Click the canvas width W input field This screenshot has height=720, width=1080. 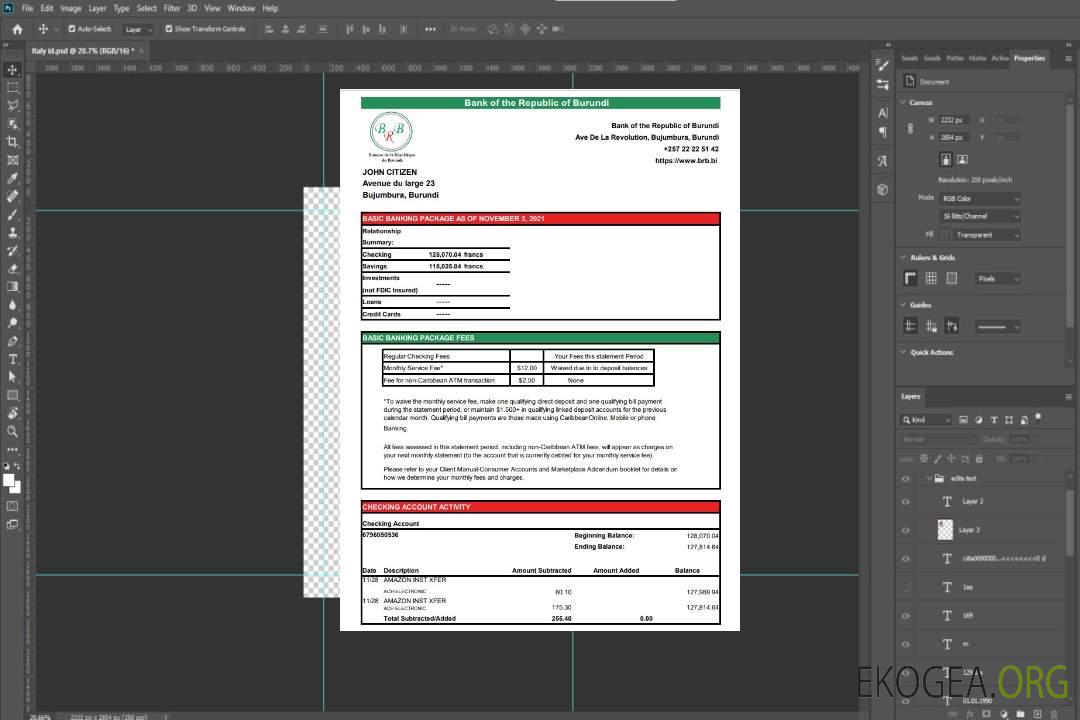[954, 120]
